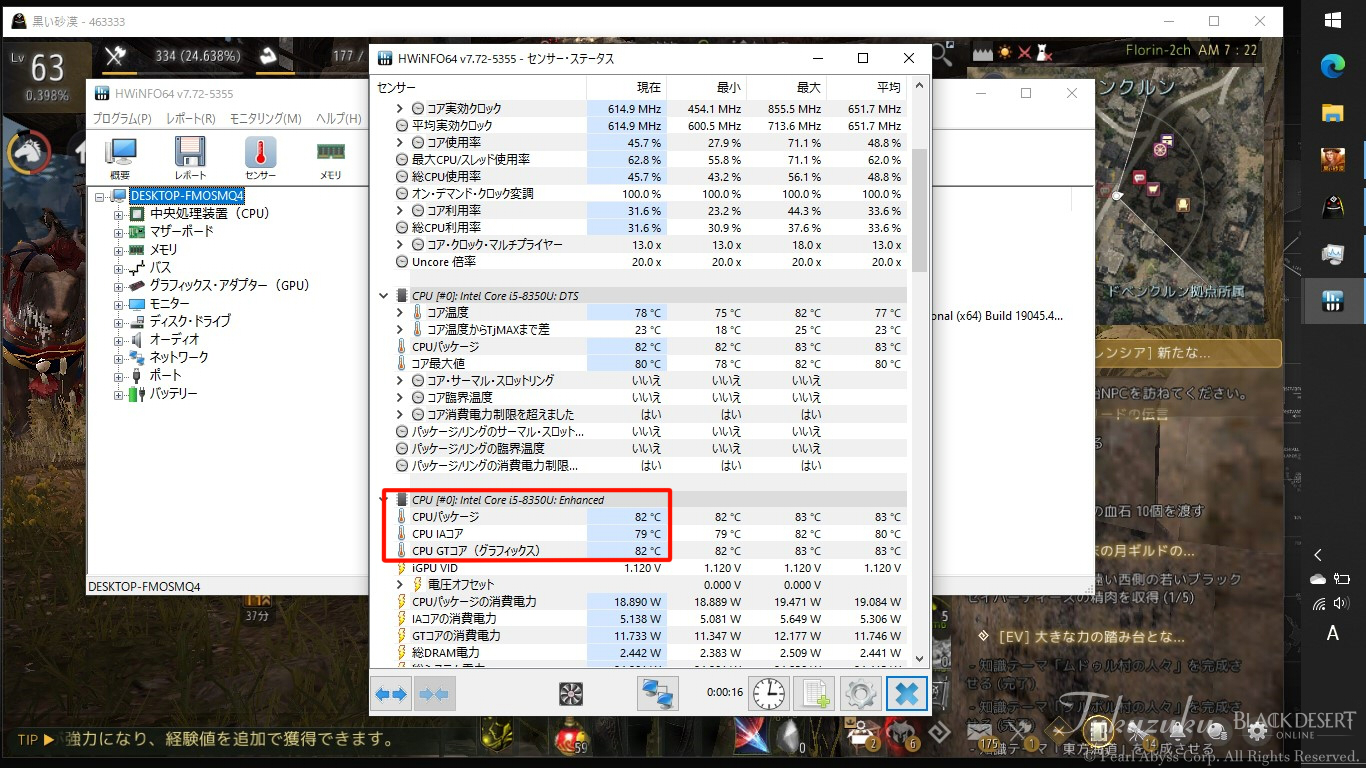Expand the マザーボード tree node

point(119,232)
